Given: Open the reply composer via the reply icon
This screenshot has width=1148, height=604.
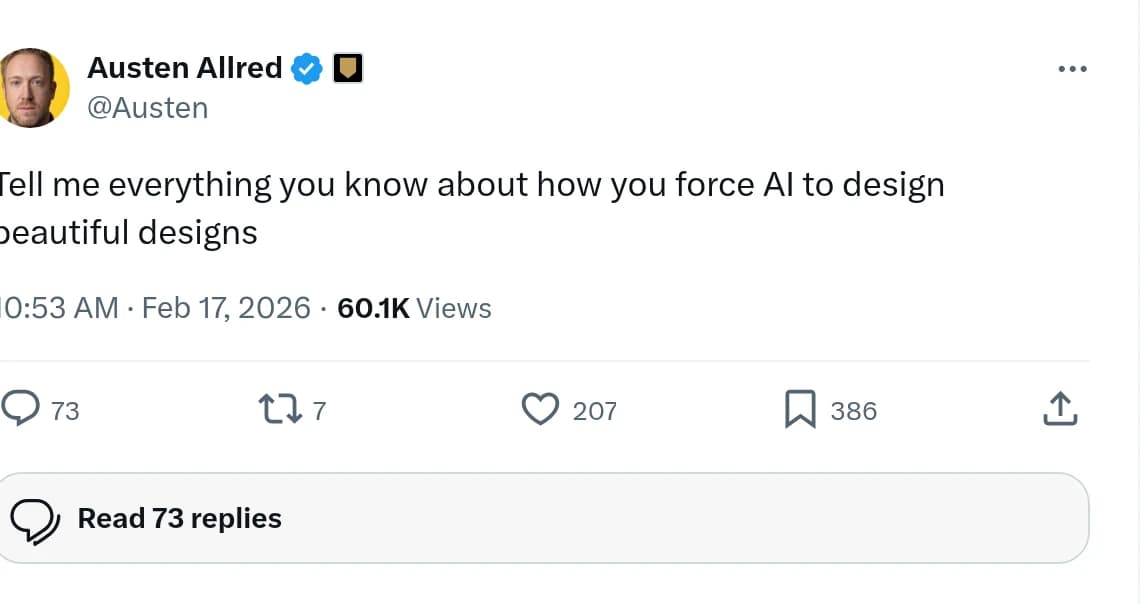Looking at the screenshot, I should (22, 409).
